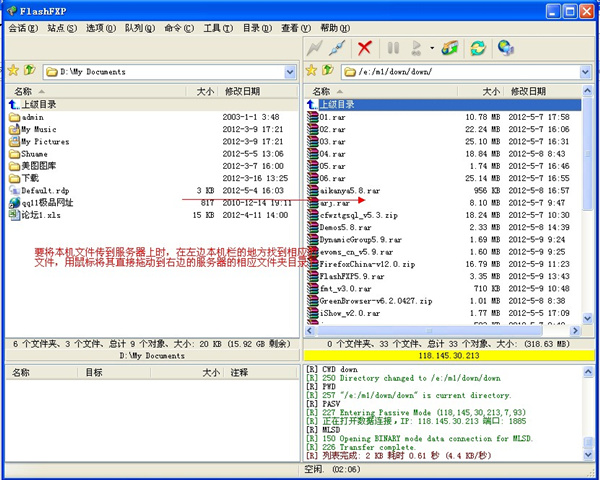Click the Disconnect plug icon in toolbar
Image resolution: width=600 pixels, height=480 pixels.
[x=338, y=48]
